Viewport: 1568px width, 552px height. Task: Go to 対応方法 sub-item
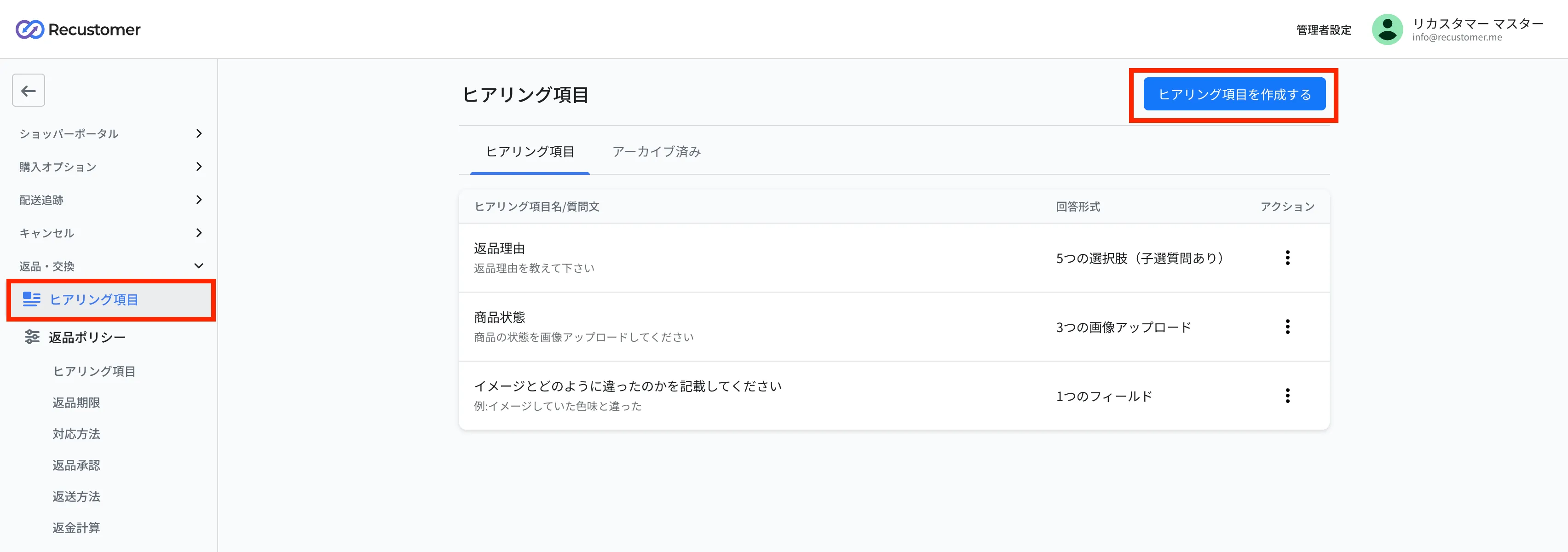click(x=76, y=434)
